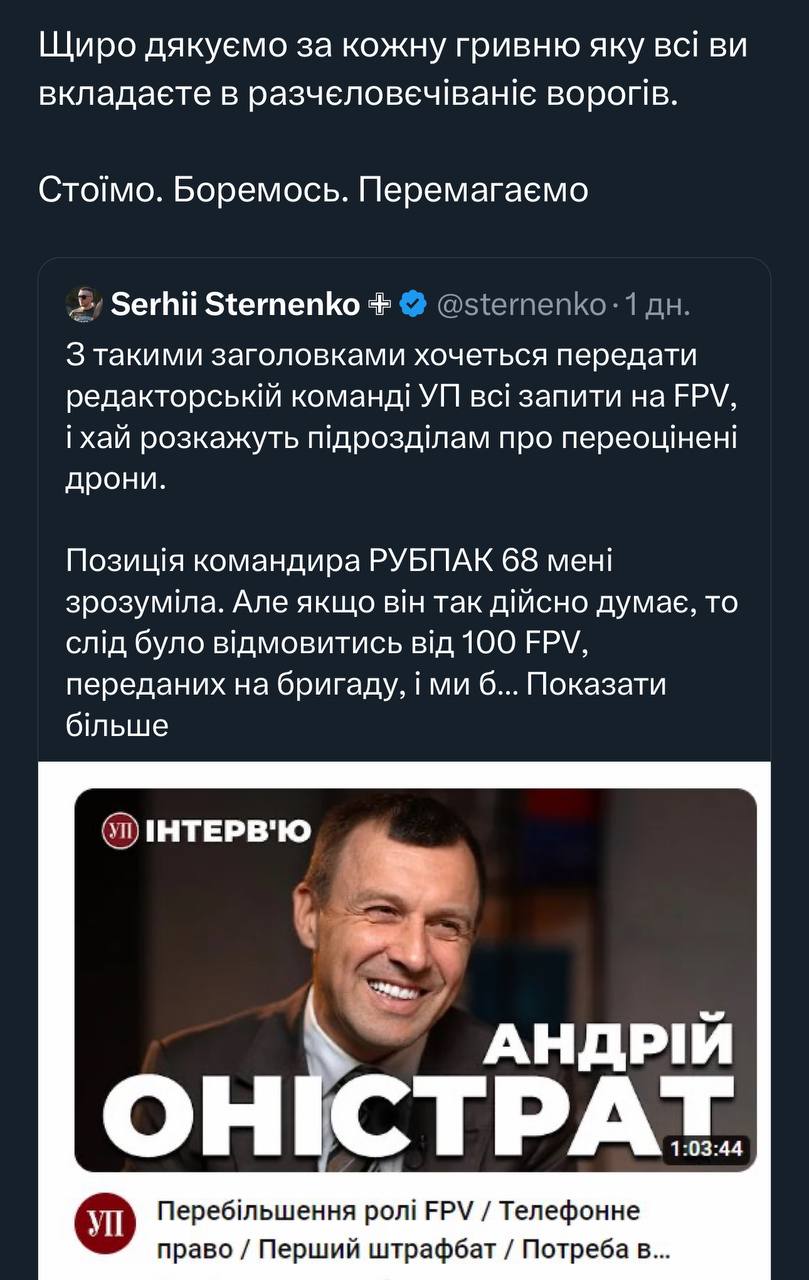Image resolution: width=809 pixels, height=1280 pixels.
Task: Open the @sternenko handle link
Action: pos(521,304)
